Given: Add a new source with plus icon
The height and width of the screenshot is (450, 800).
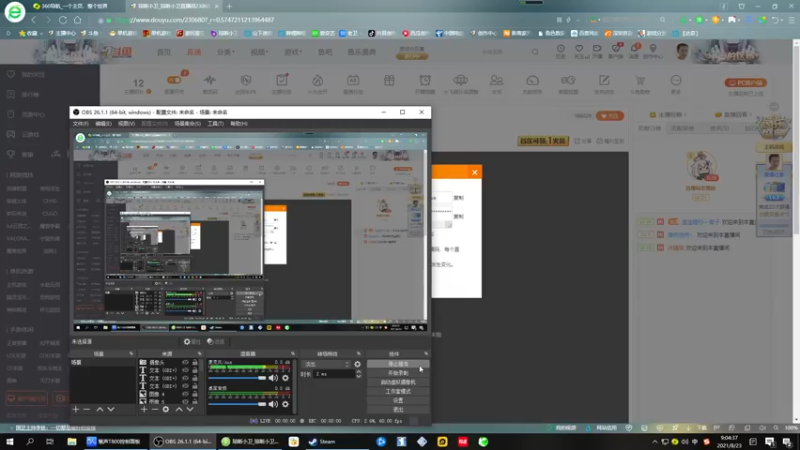Looking at the screenshot, I should [x=144, y=409].
